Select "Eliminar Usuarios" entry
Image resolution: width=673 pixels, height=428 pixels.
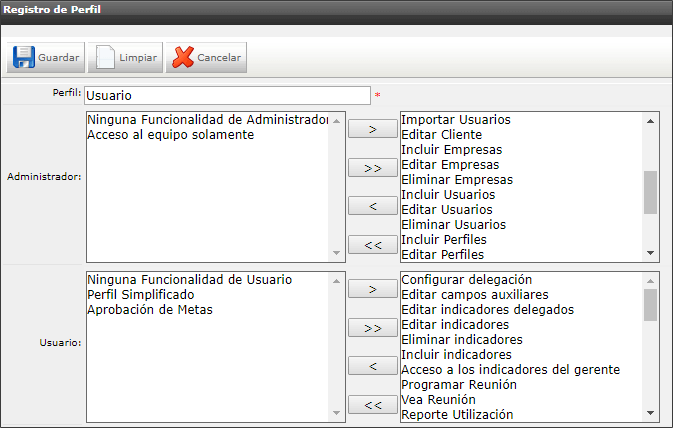pyautogui.click(x=454, y=225)
